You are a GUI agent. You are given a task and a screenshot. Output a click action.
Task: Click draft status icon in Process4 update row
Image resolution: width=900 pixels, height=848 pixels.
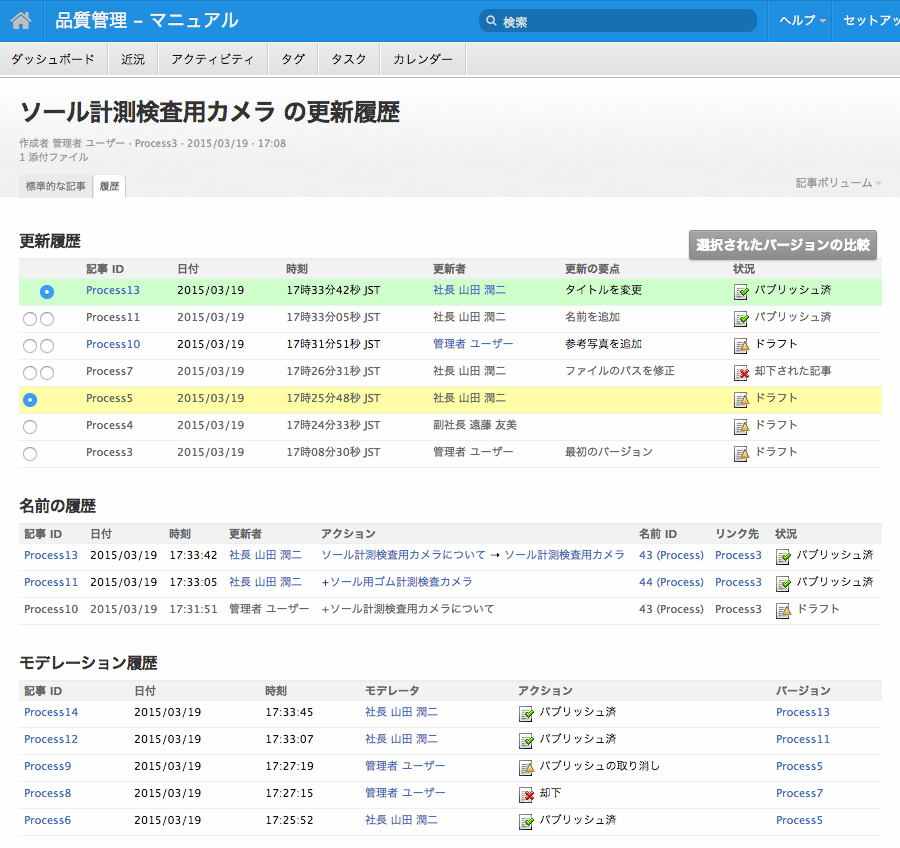[741, 427]
